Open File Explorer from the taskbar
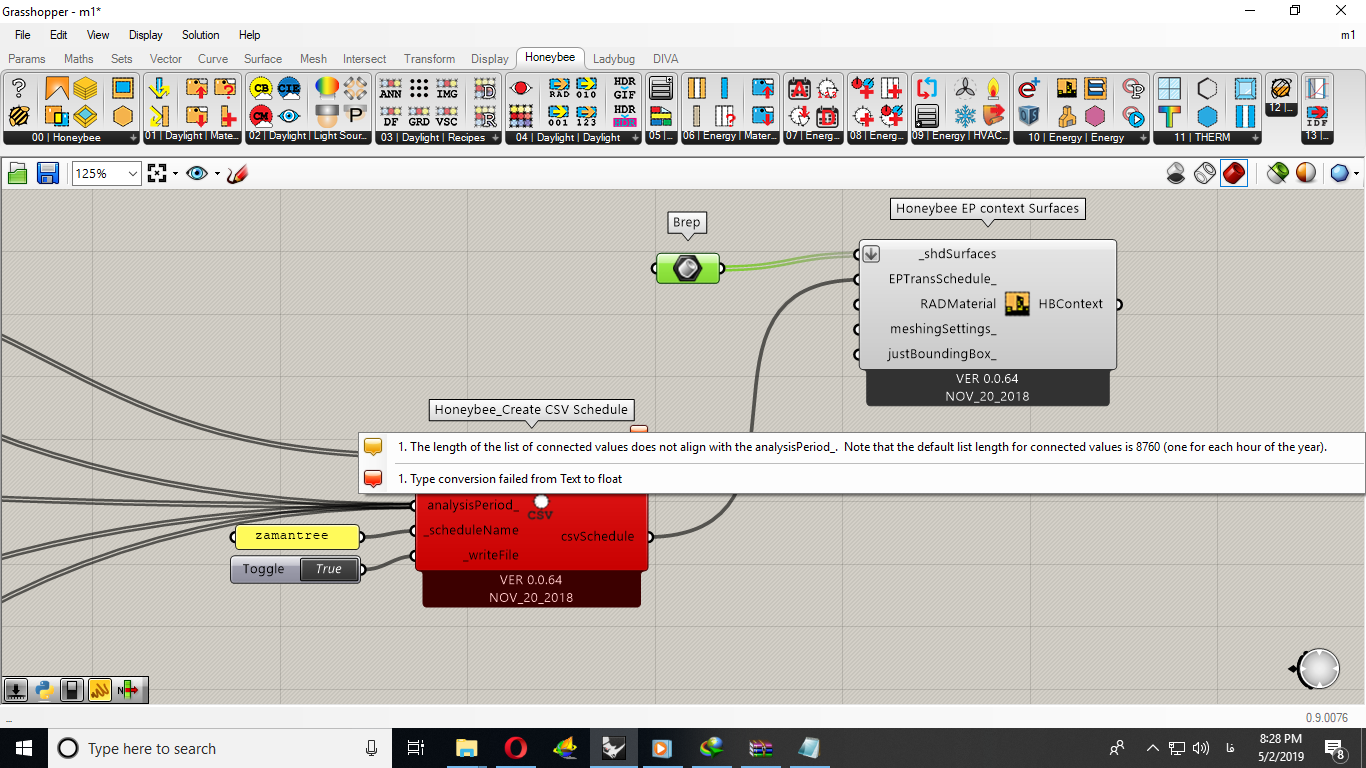This screenshot has width=1366, height=768. pyautogui.click(x=467, y=748)
